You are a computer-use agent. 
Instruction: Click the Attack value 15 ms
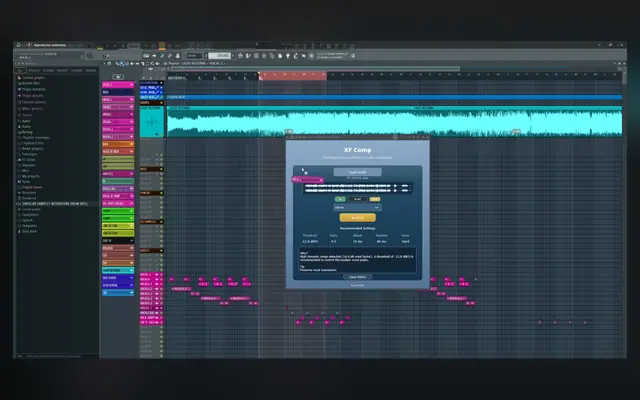pyautogui.click(x=358, y=242)
